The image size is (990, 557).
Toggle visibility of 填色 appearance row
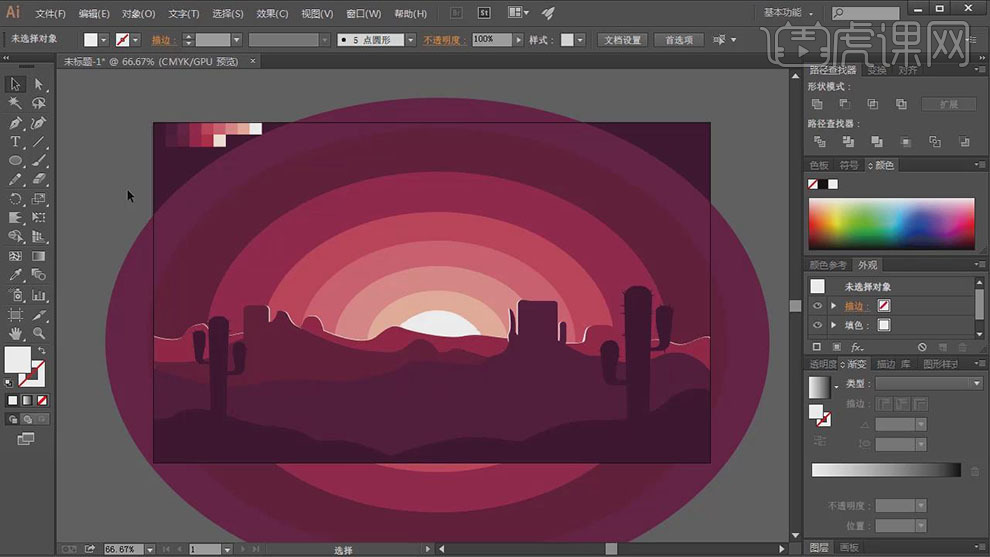click(x=818, y=325)
